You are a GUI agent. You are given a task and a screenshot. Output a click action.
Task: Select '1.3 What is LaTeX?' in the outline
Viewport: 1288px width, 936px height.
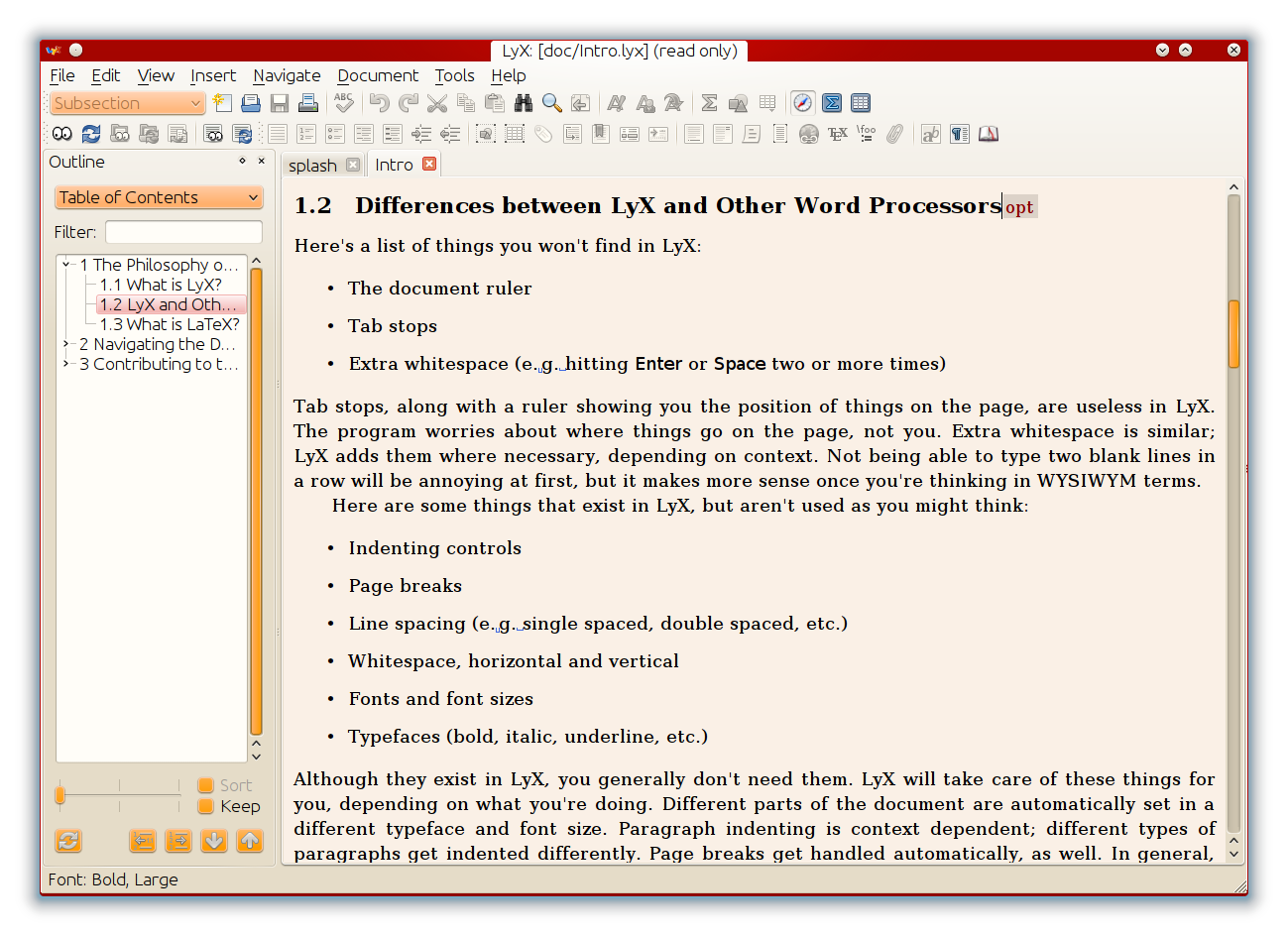(170, 324)
